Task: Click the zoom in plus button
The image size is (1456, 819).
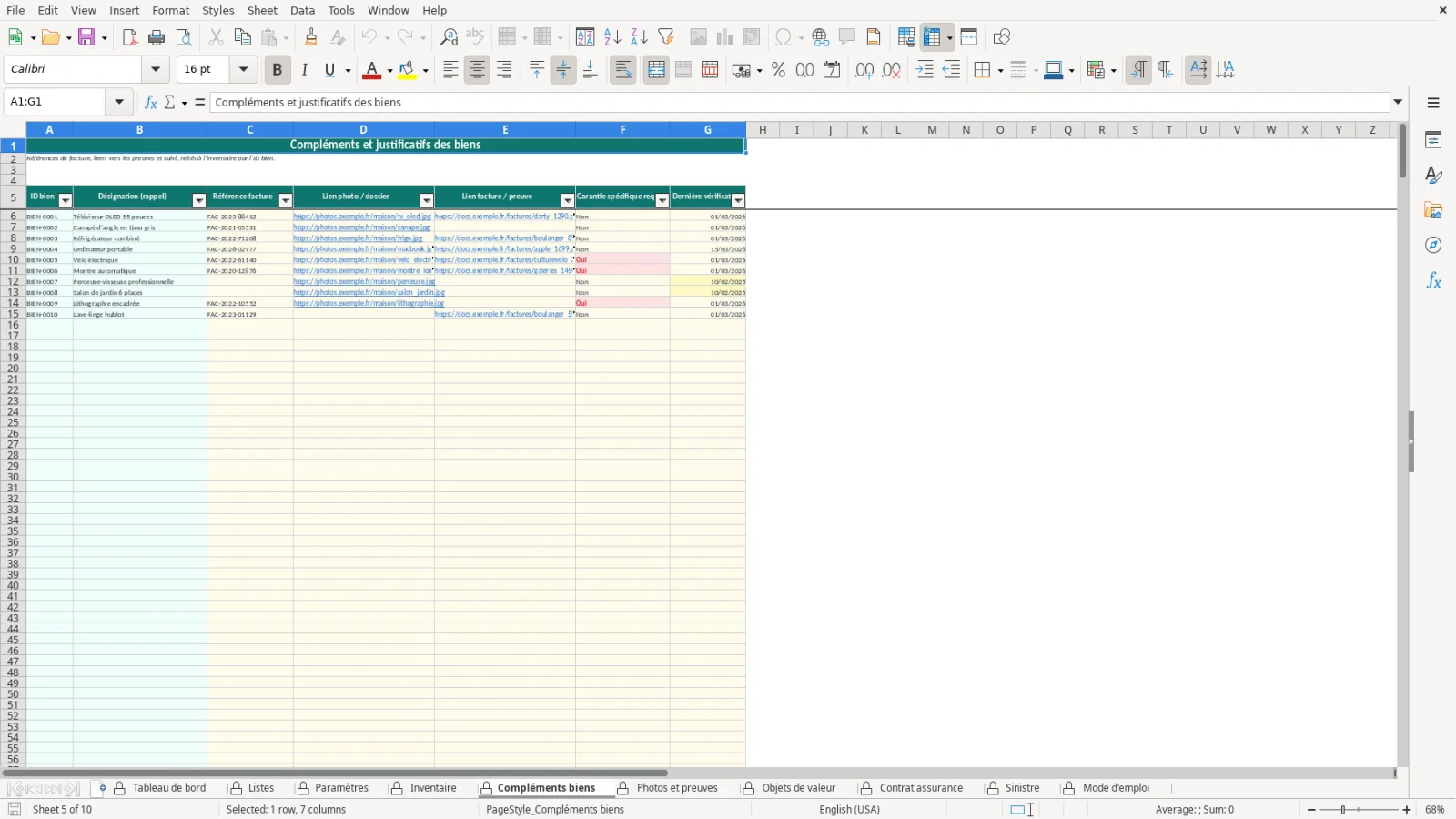Action: tap(1407, 810)
